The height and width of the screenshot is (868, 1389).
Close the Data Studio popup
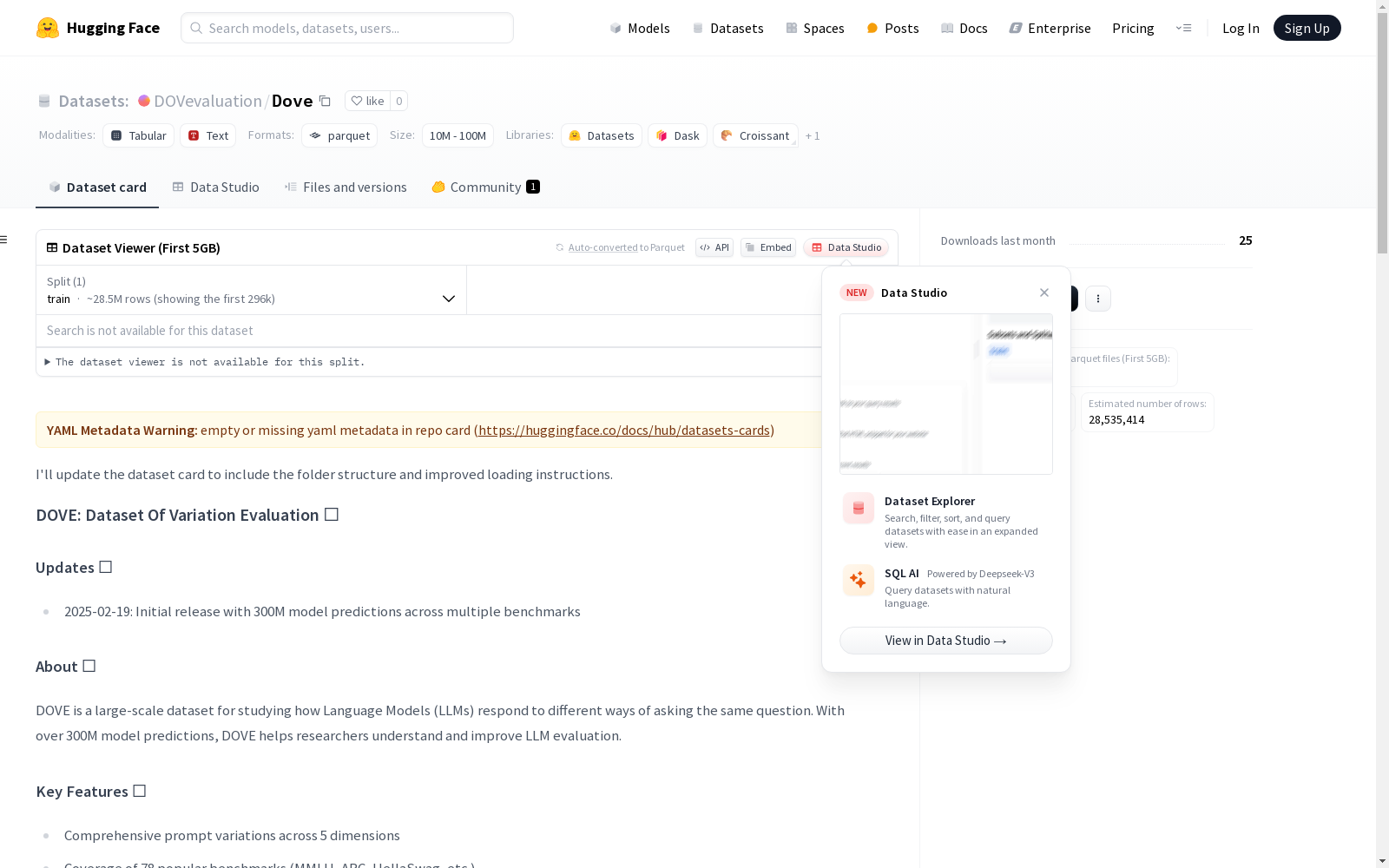[1044, 293]
